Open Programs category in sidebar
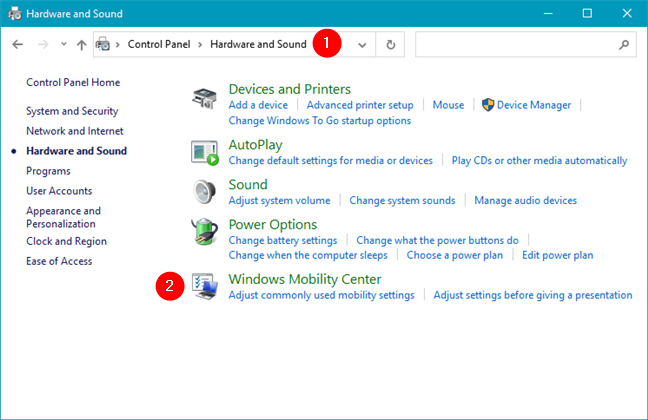Image resolution: width=648 pixels, height=420 pixels. click(48, 171)
